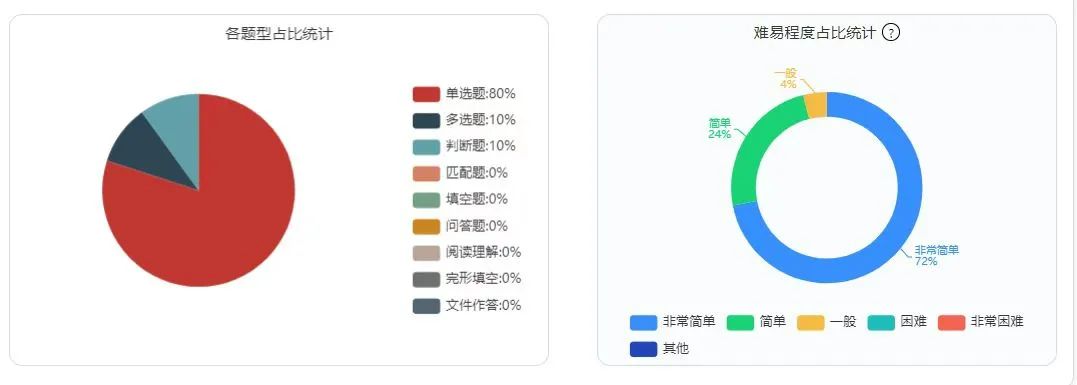Click the 填空题 legend color swatch
The width and height of the screenshot is (1077, 385).
pos(426,199)
